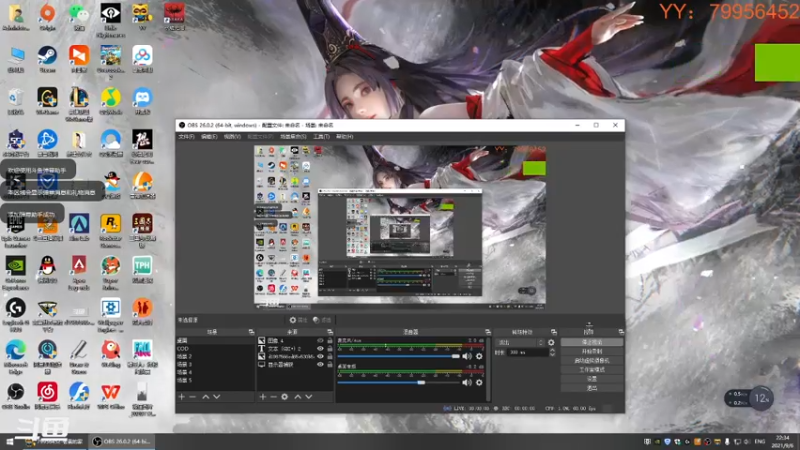800x450 pixels.
Task: Click the 设置 settings button in Controls
Action: tap(592, 379)
